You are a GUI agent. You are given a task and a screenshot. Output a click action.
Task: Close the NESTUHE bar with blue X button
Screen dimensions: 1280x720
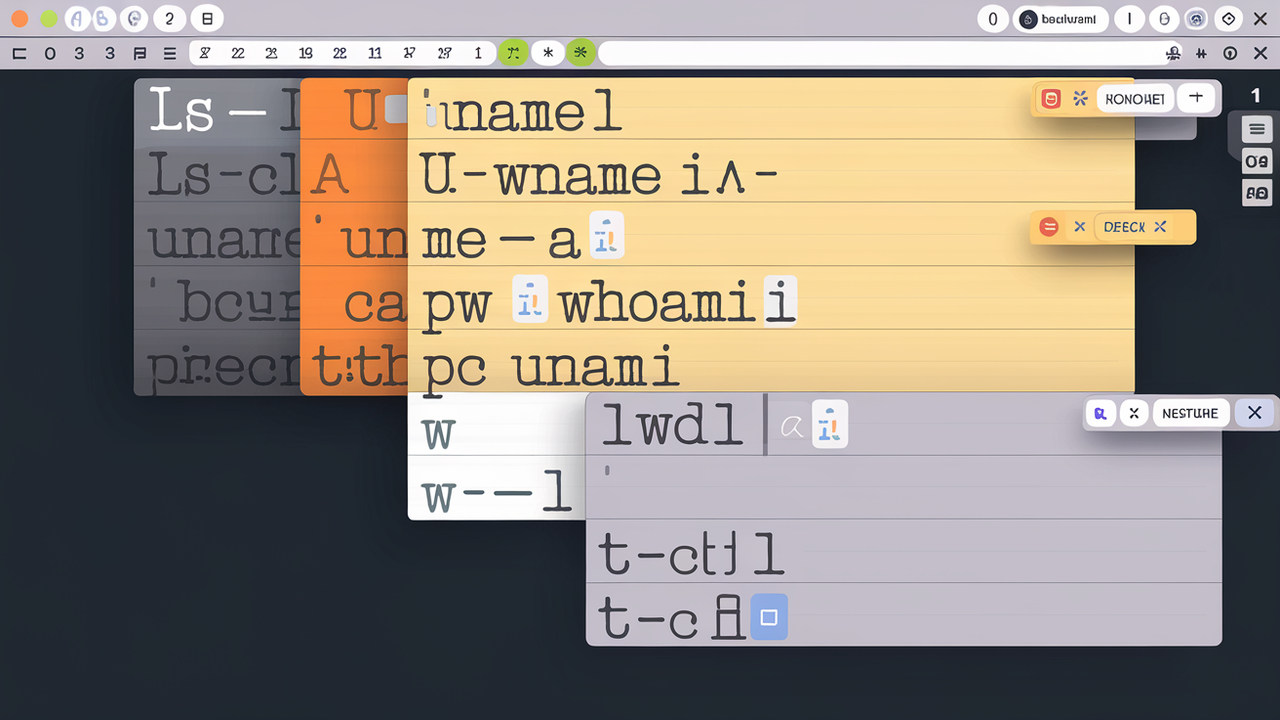click(x=1254, y=412)
